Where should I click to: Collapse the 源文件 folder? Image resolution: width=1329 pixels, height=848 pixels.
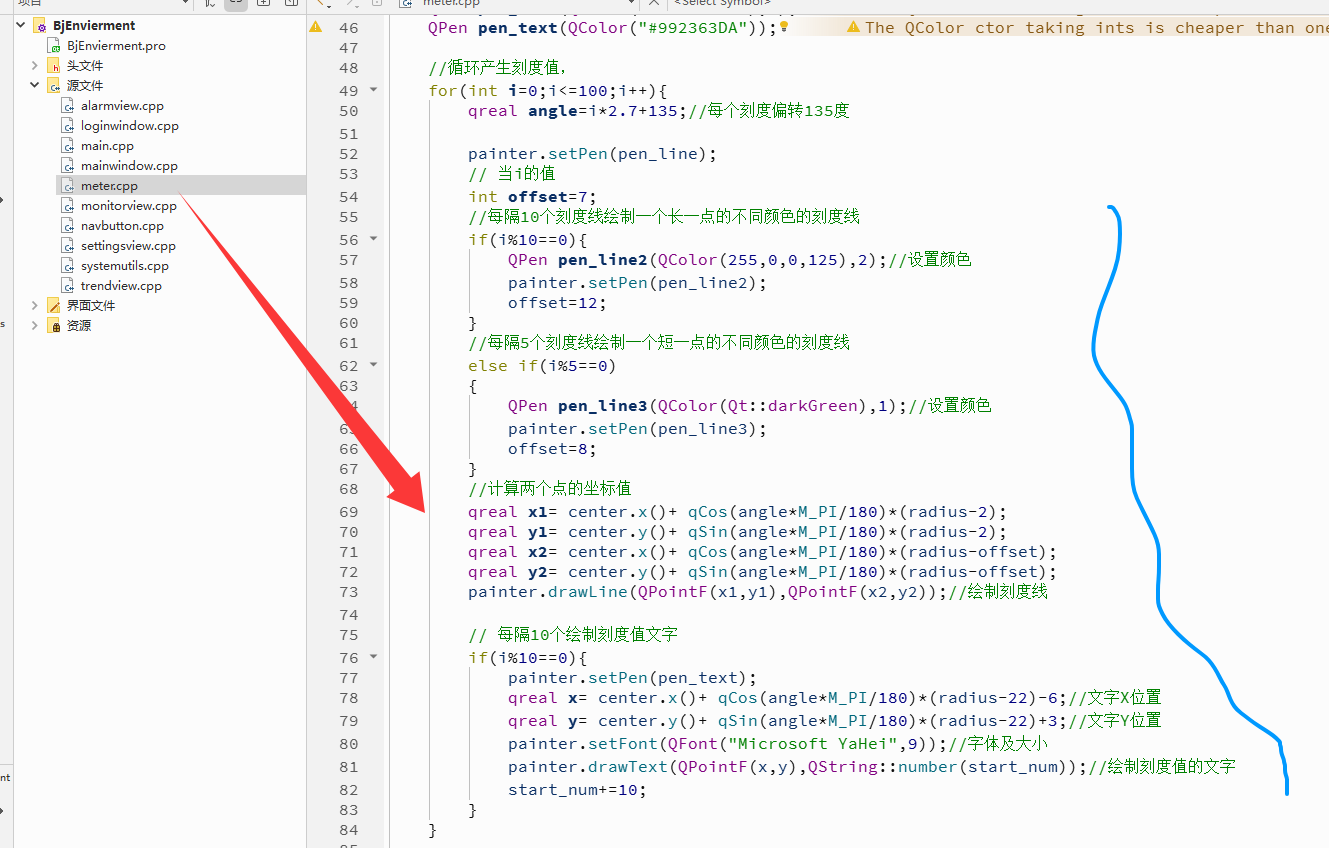(35, 86)
